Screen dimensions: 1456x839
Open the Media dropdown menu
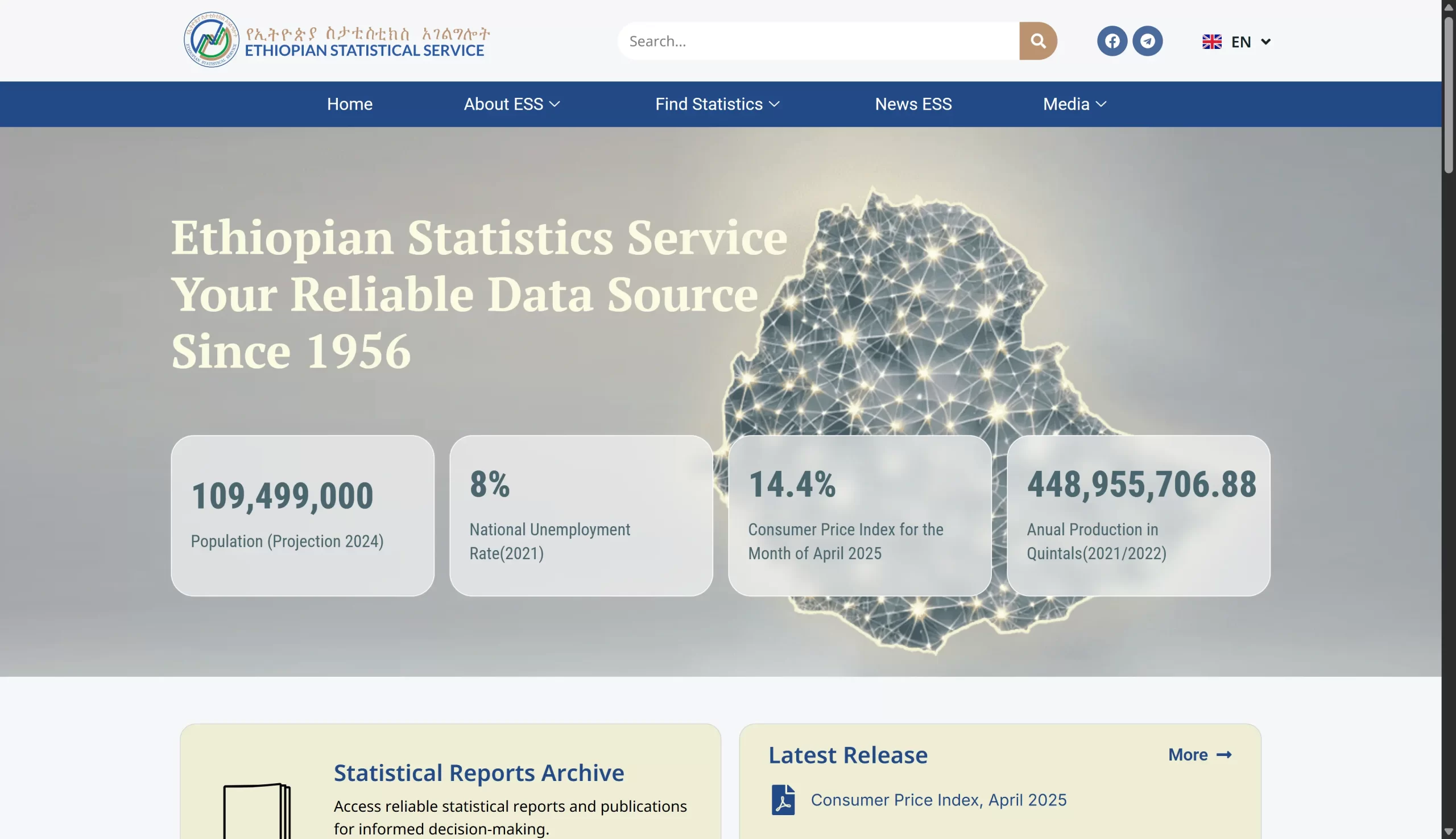pos(1074,104)
